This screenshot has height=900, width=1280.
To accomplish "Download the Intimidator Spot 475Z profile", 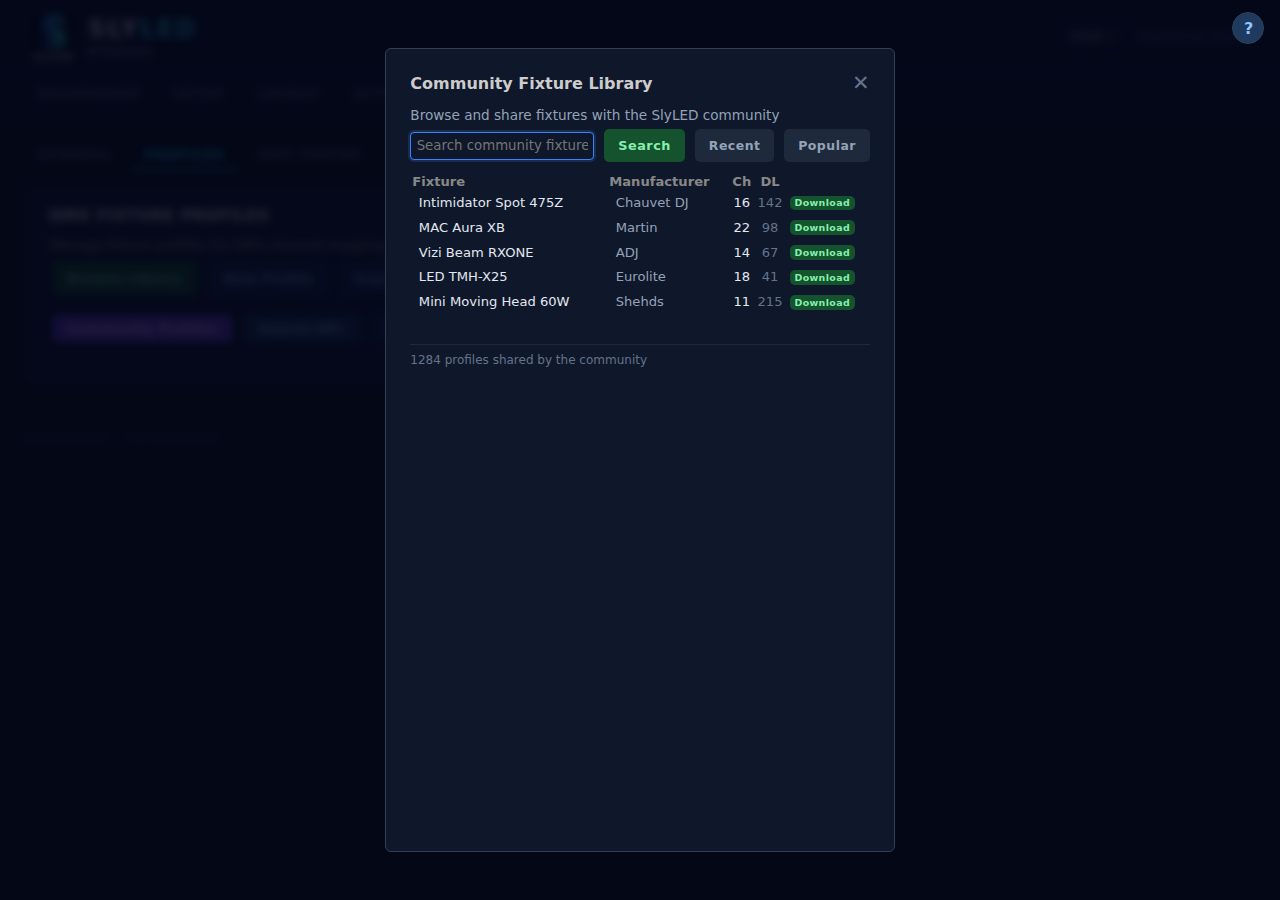I will (x=822, y=203).
